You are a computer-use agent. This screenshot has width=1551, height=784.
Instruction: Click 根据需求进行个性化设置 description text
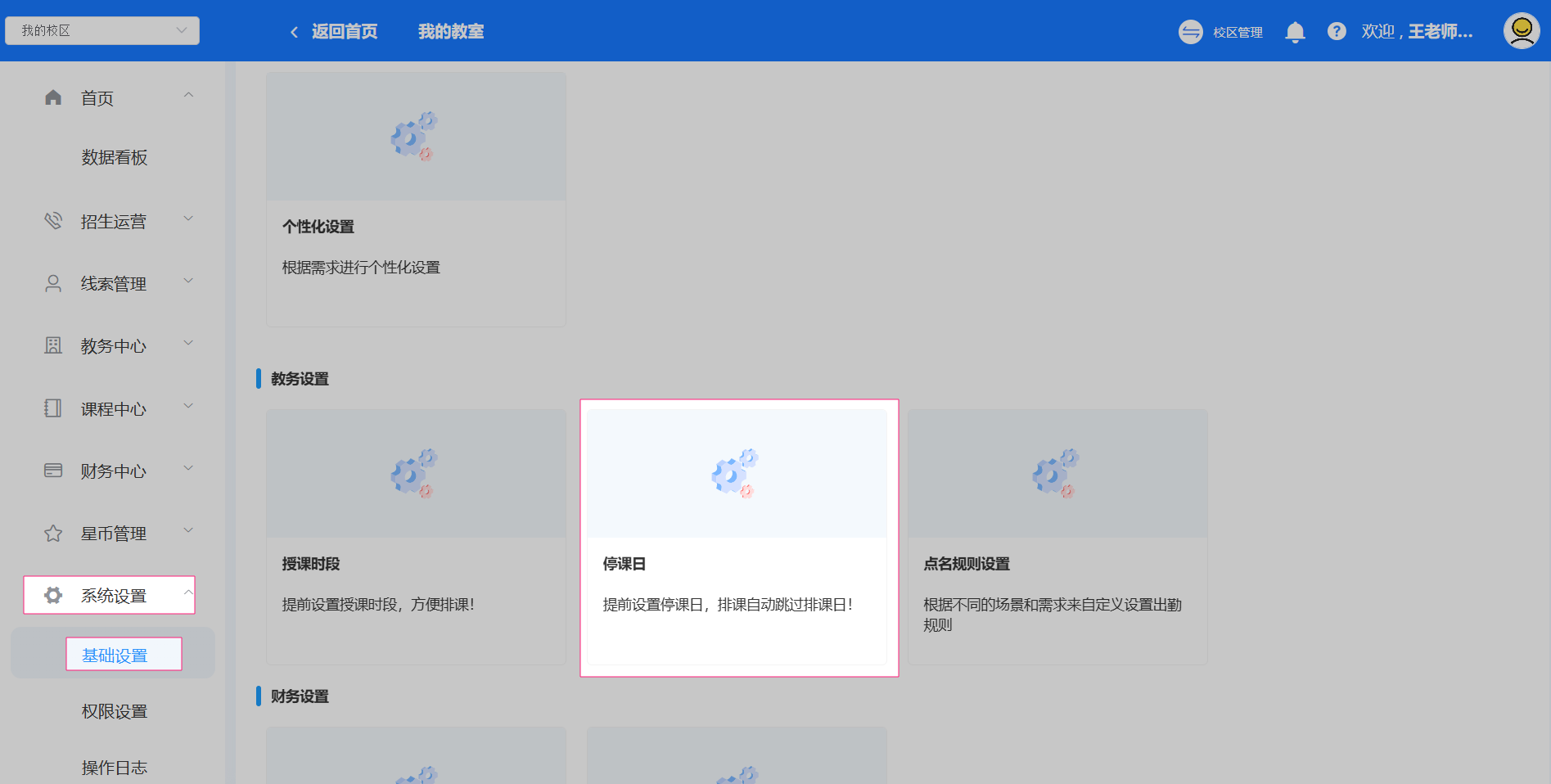pos(361,268)
